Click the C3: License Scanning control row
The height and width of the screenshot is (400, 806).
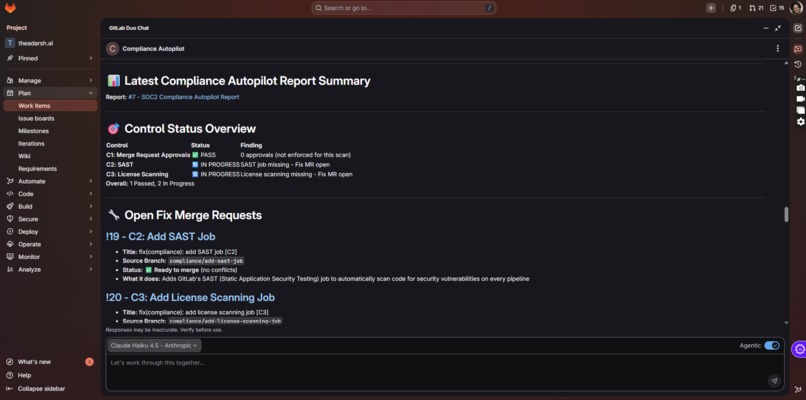[229, 174]
